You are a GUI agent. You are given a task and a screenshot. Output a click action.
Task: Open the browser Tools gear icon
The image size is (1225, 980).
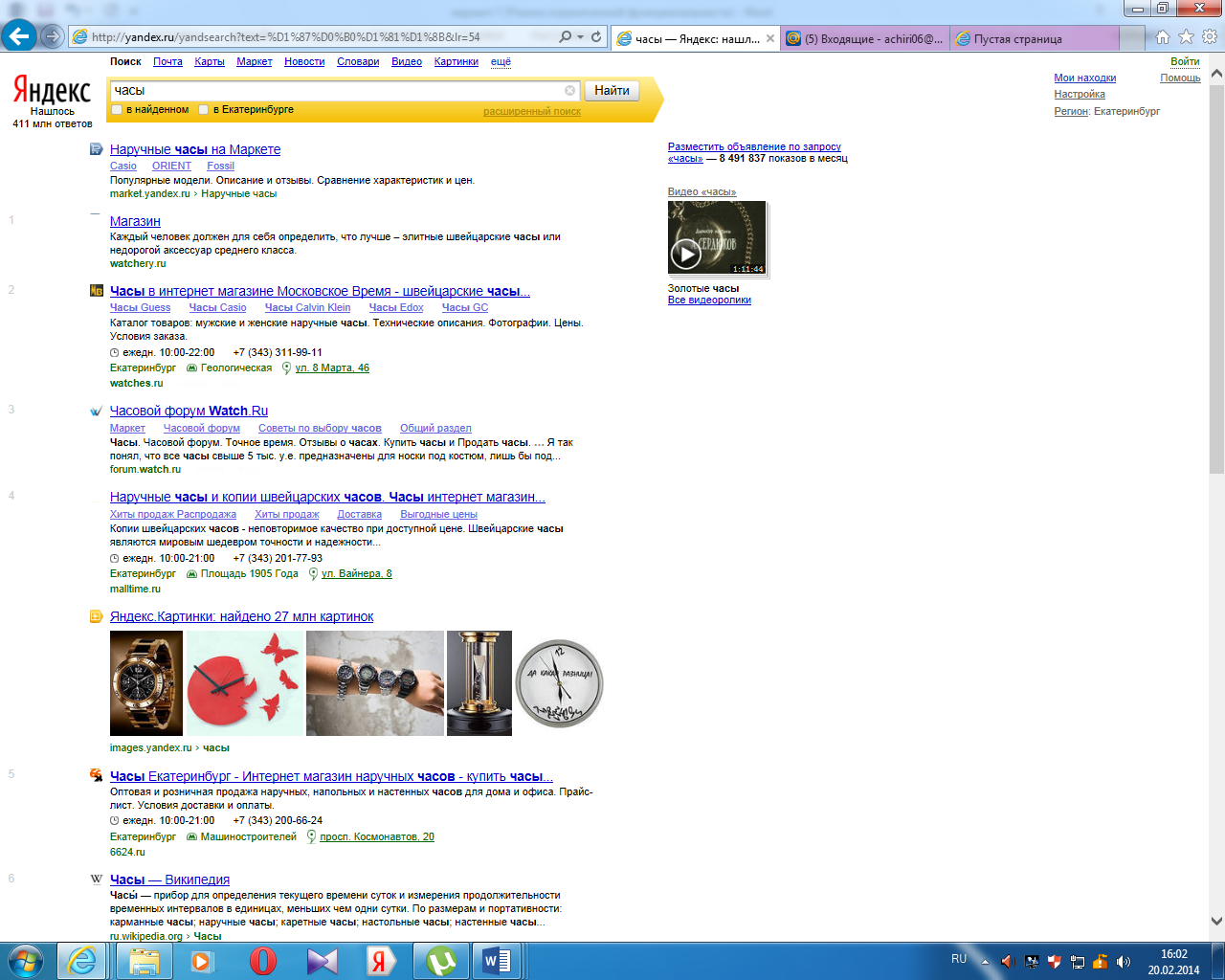(x=1210, y=37)
